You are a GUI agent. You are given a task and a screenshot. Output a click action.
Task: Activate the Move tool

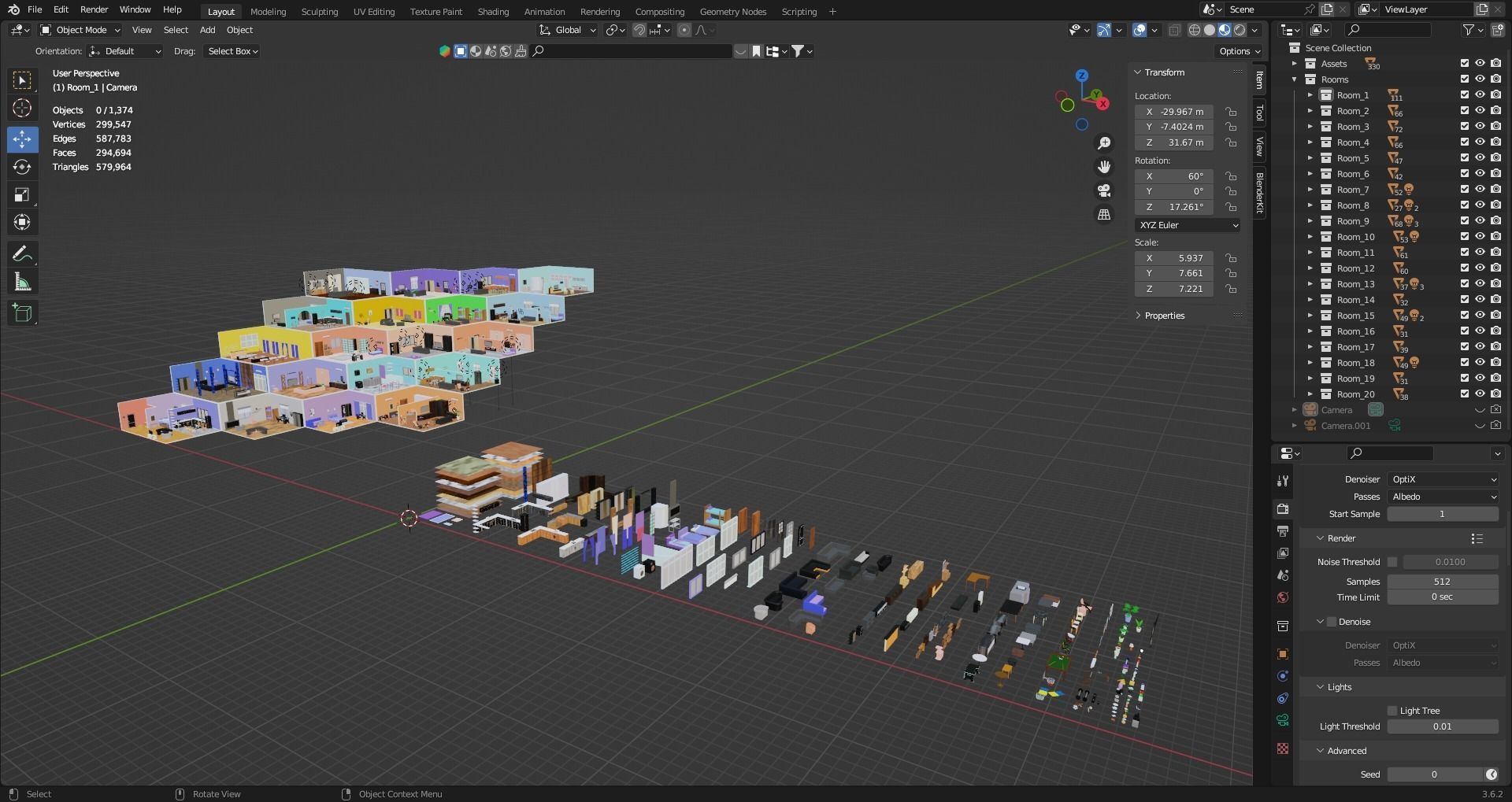(x=22, y=139)
